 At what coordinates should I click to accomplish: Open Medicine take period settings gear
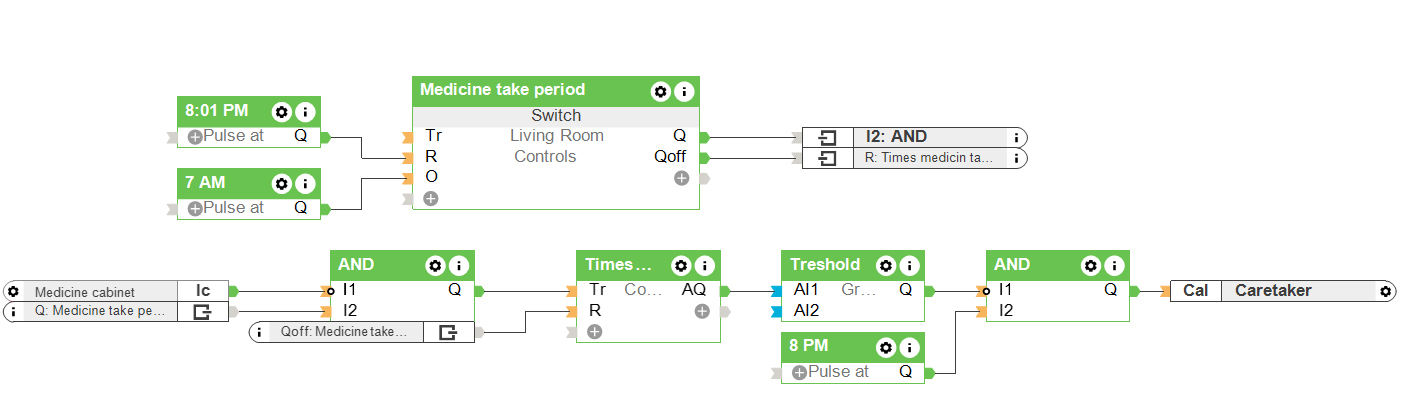(x=660, y=91)
